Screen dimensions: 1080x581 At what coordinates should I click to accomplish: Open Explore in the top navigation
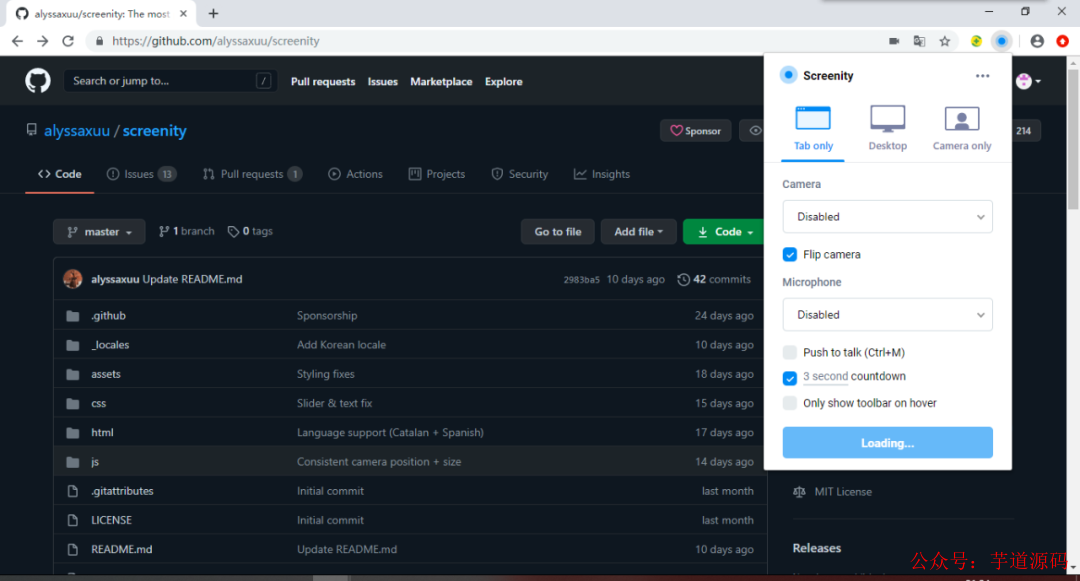click(503, 81)
